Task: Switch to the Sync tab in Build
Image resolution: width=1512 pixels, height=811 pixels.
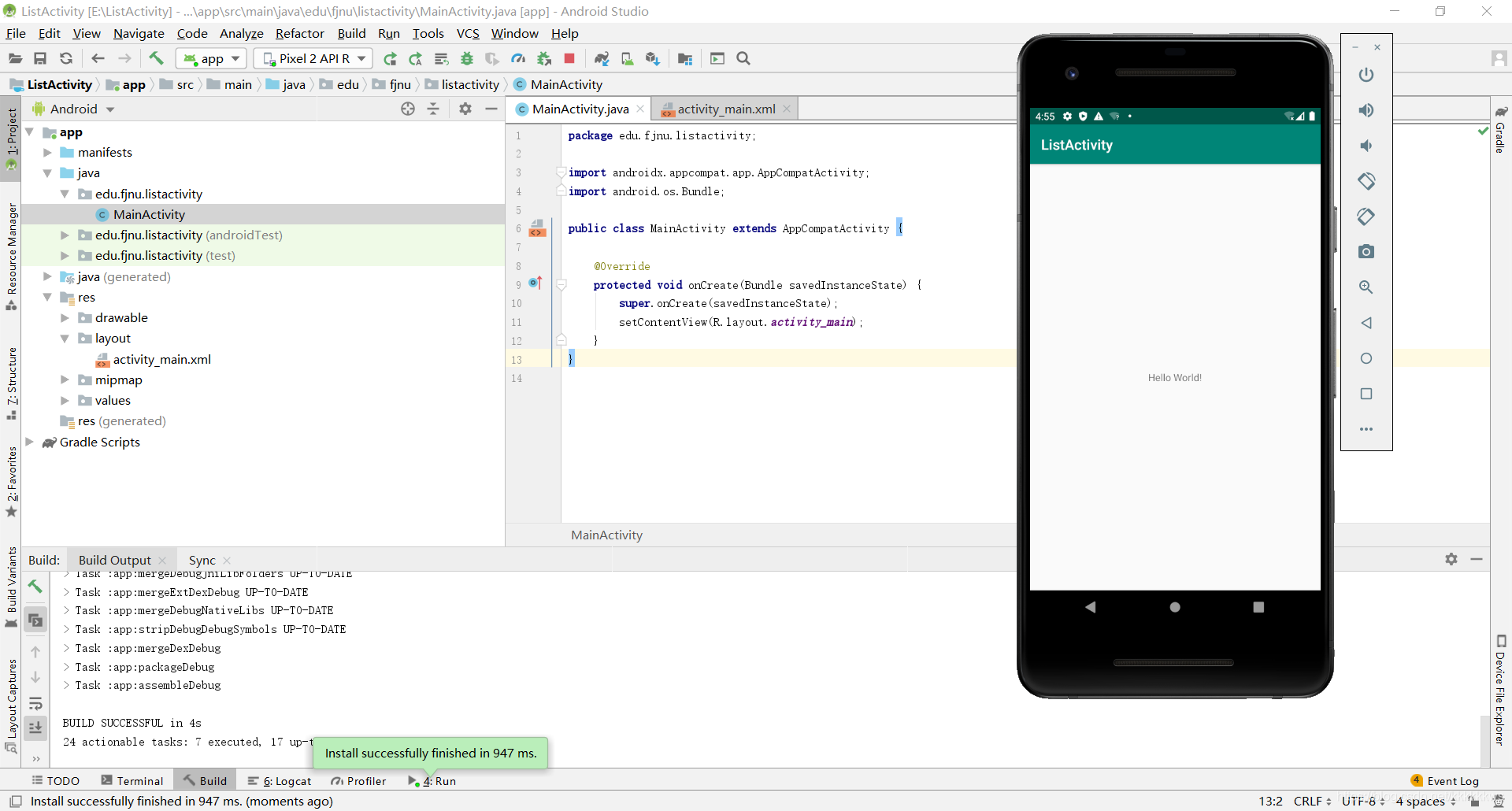Action: pos(202,561)
